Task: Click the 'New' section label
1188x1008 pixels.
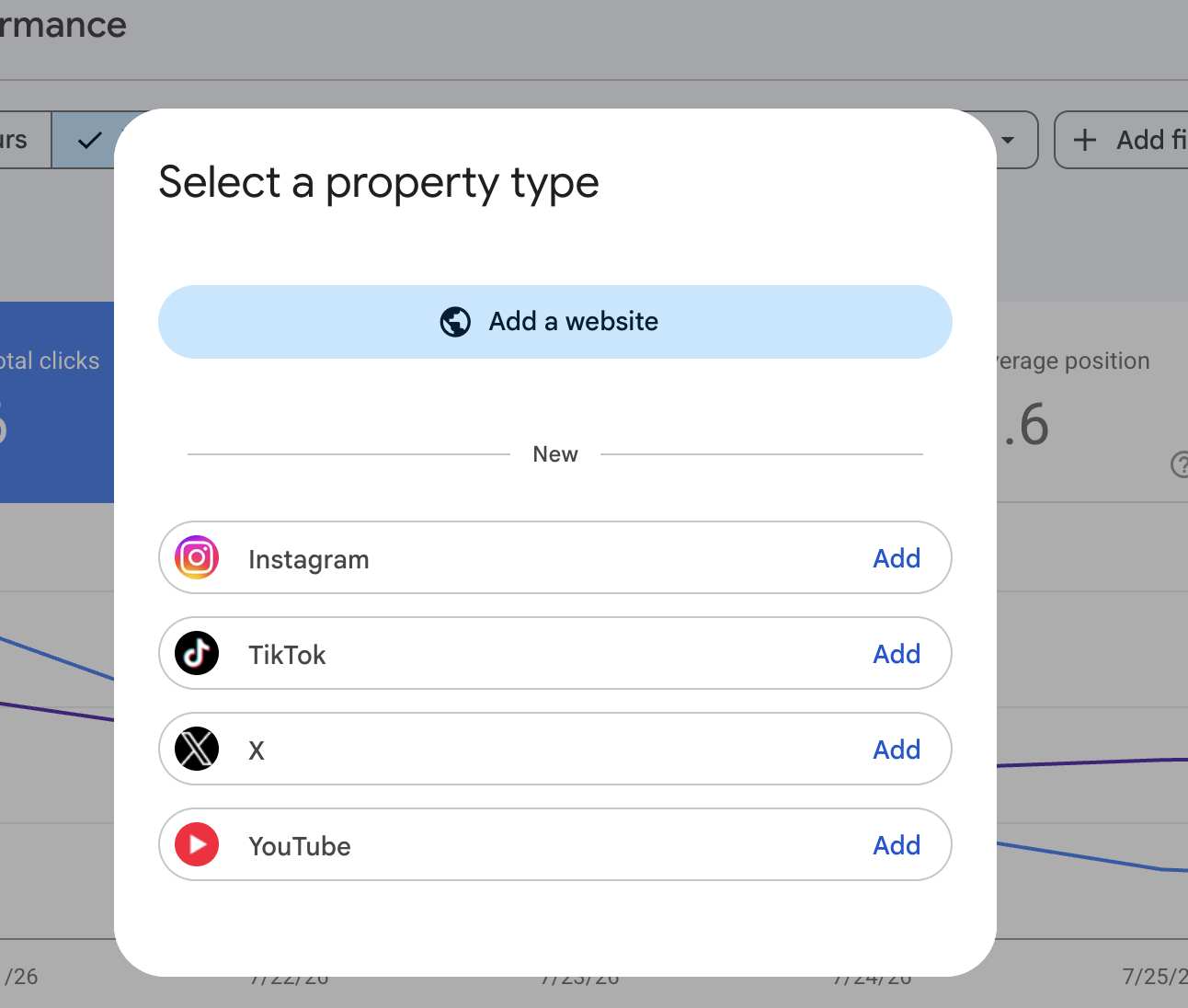Action: (555, 454)
